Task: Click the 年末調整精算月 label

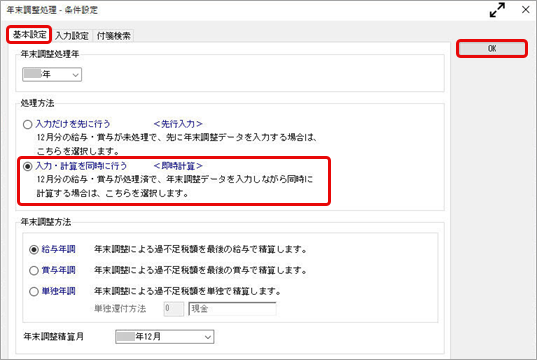Action: 53,337
